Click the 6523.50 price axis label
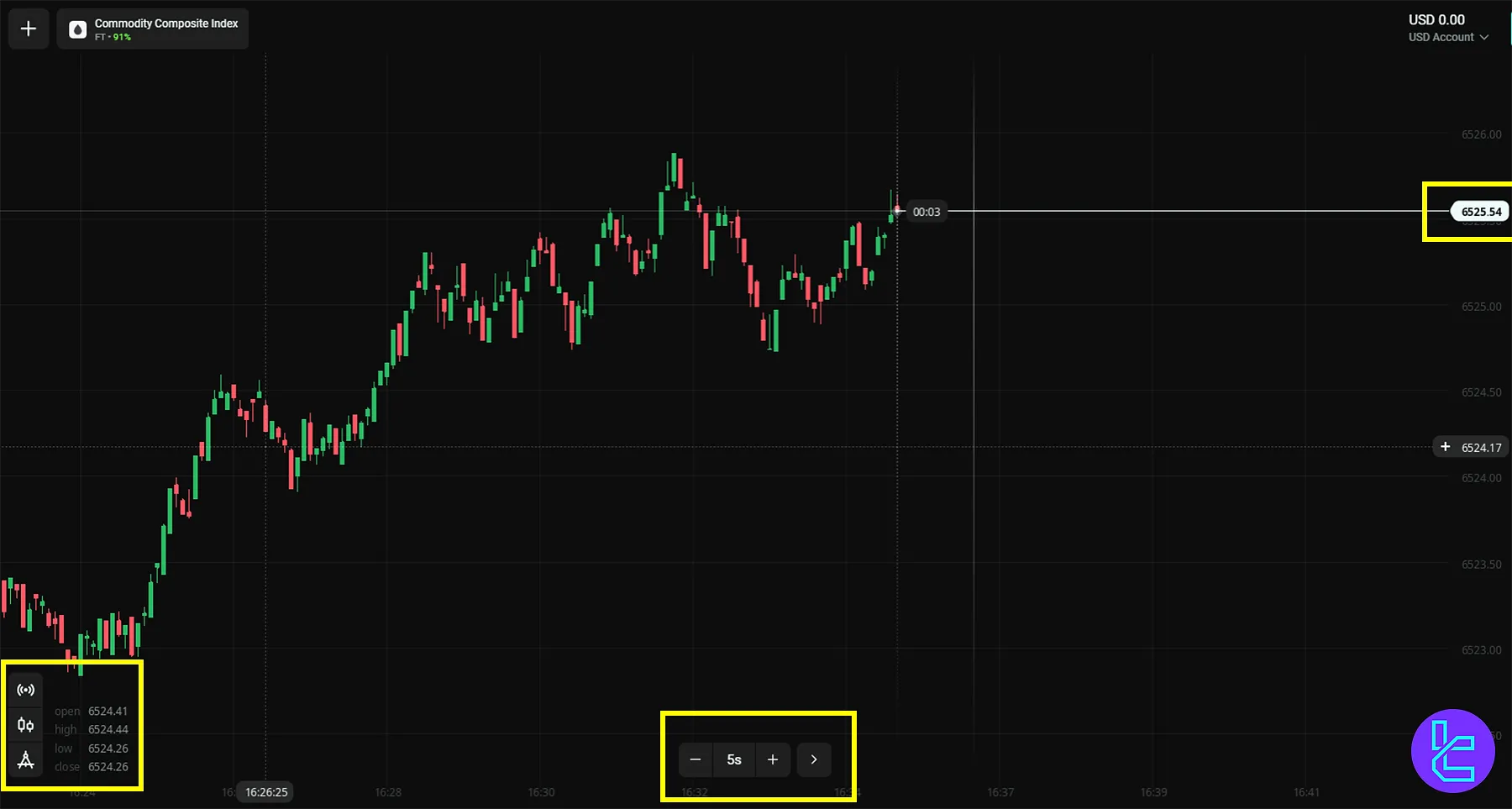 click(x=1481, y=565)
